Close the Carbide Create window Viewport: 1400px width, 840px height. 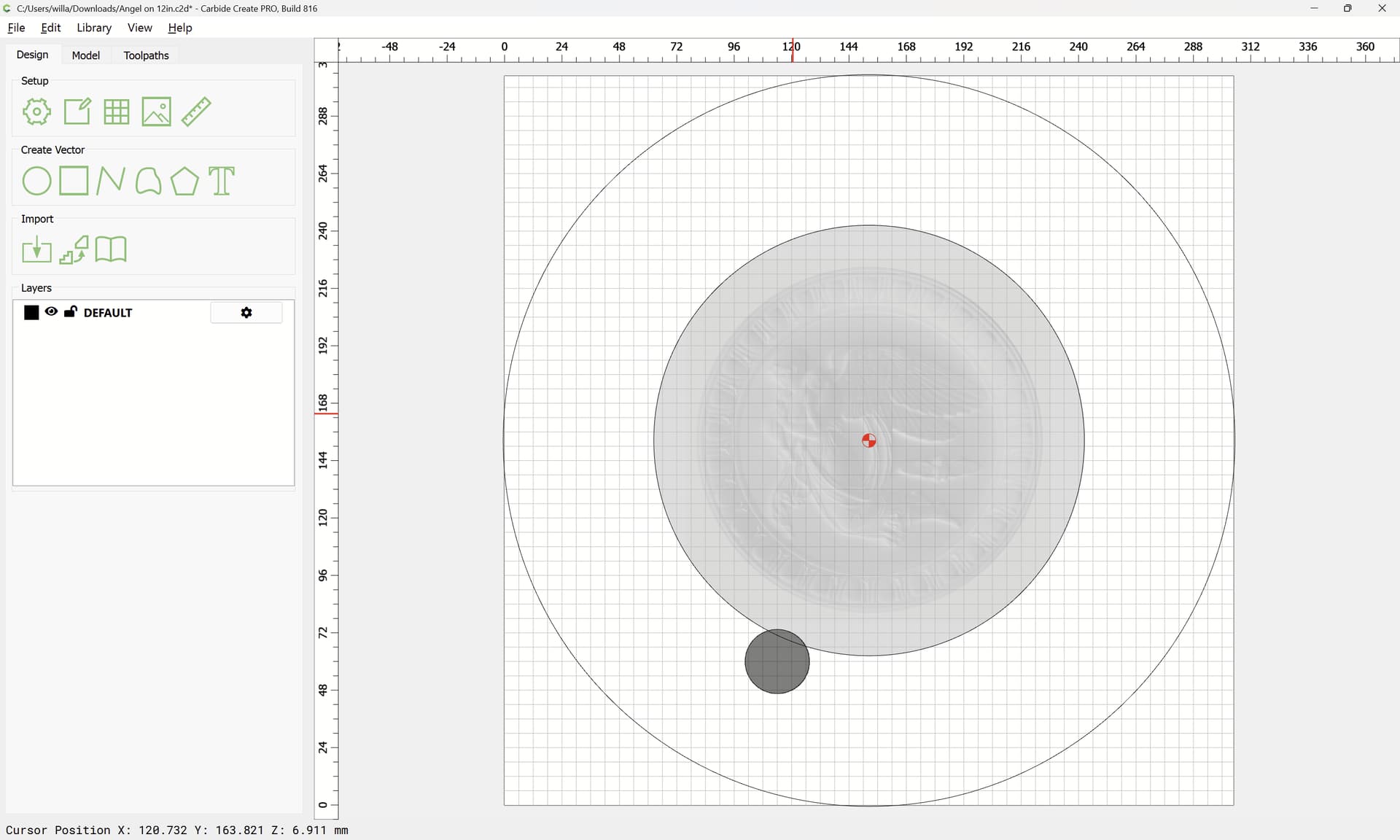(1382, 8)
